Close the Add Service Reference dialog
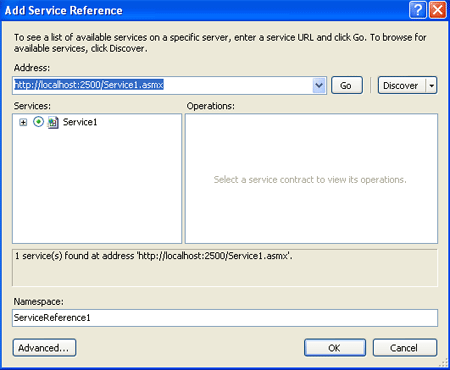Screen dimensions: 450x370 coord(438,10)
